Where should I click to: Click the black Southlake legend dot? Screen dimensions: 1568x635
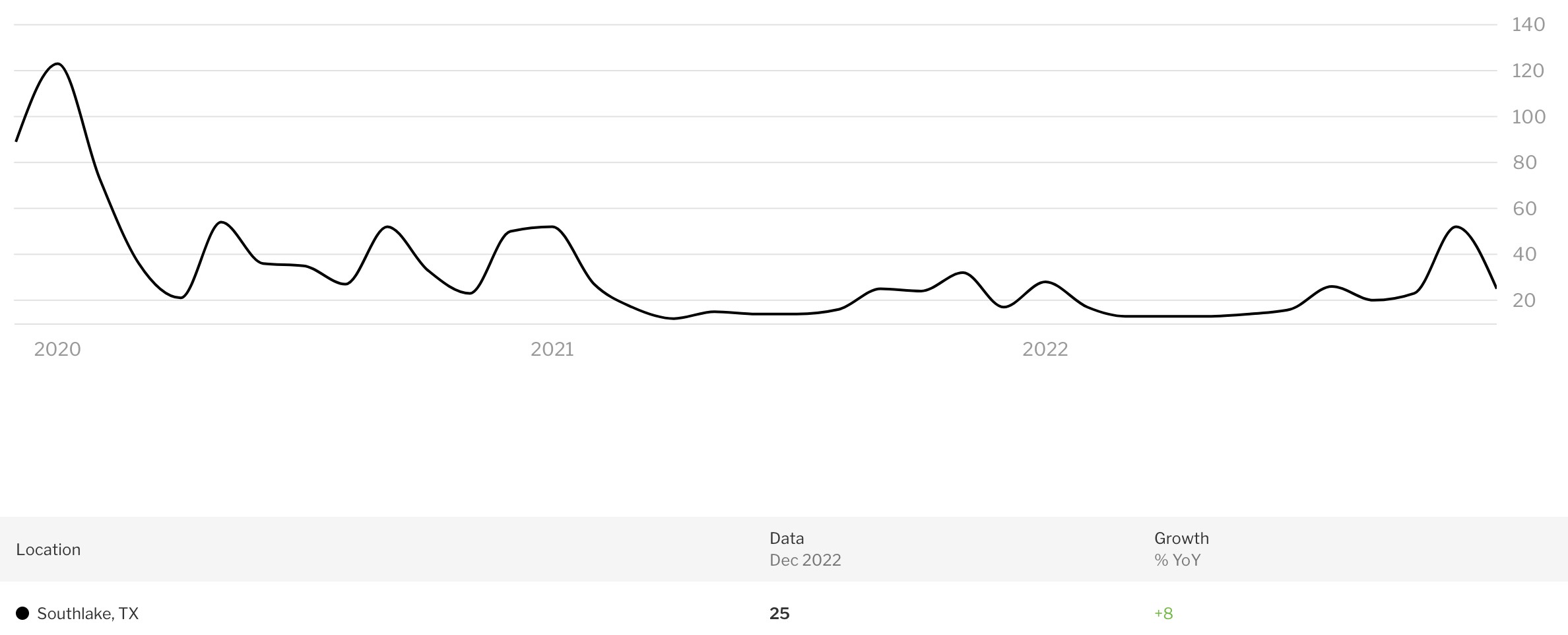click(x=22, y=613)
